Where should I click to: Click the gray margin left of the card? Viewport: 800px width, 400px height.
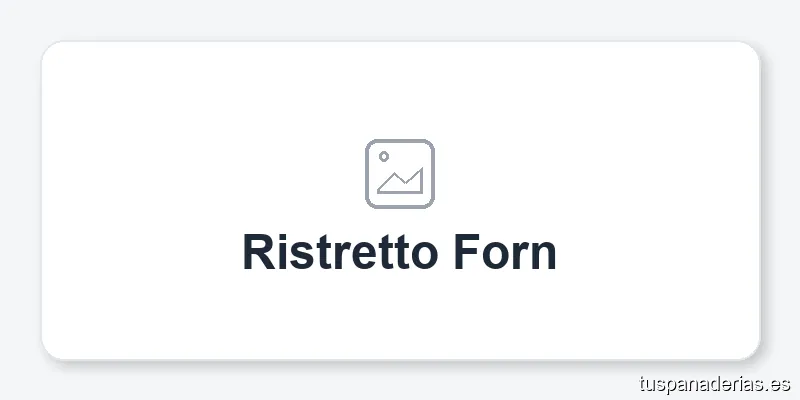20,200
